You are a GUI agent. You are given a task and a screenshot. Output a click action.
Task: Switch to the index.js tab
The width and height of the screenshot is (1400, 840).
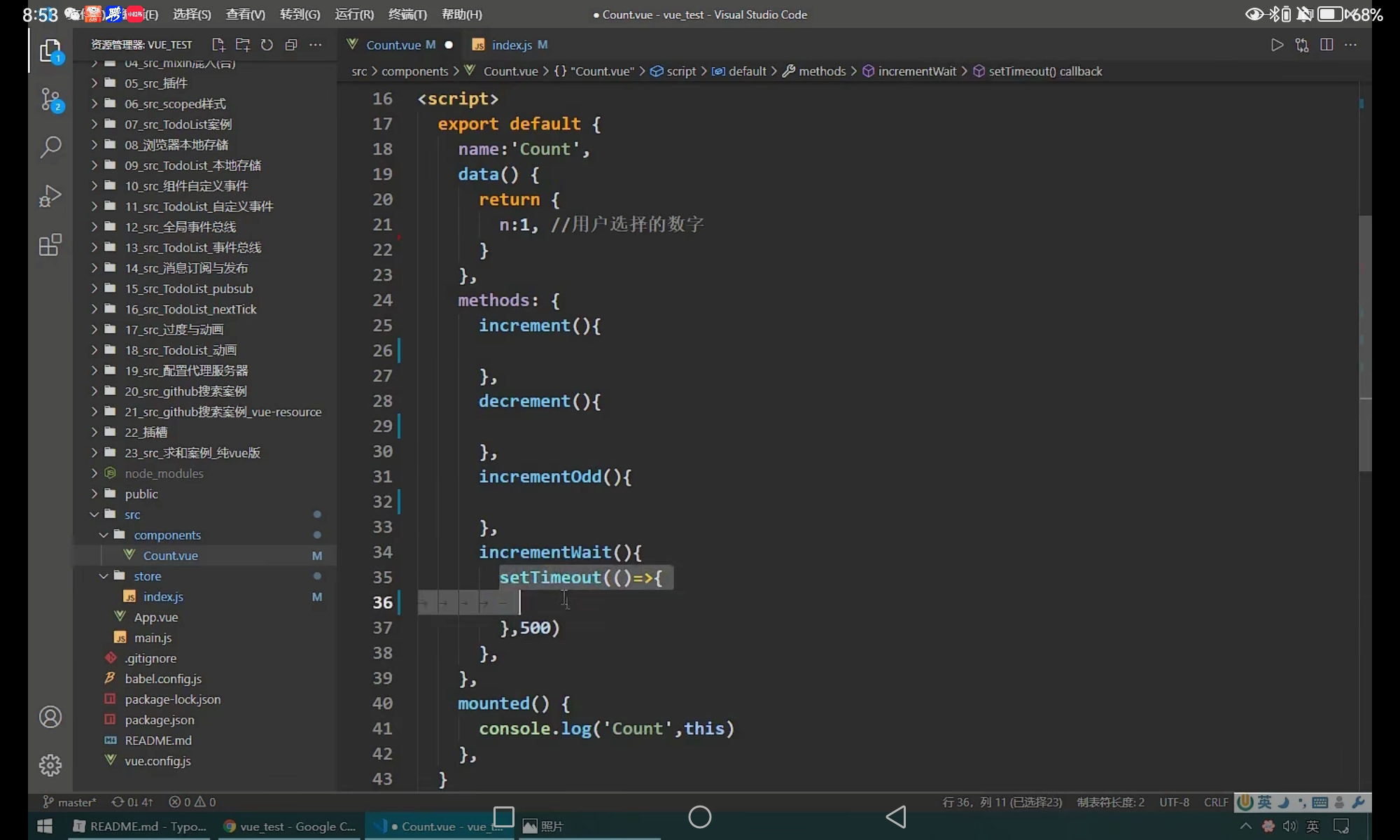(x=511, y=45)
